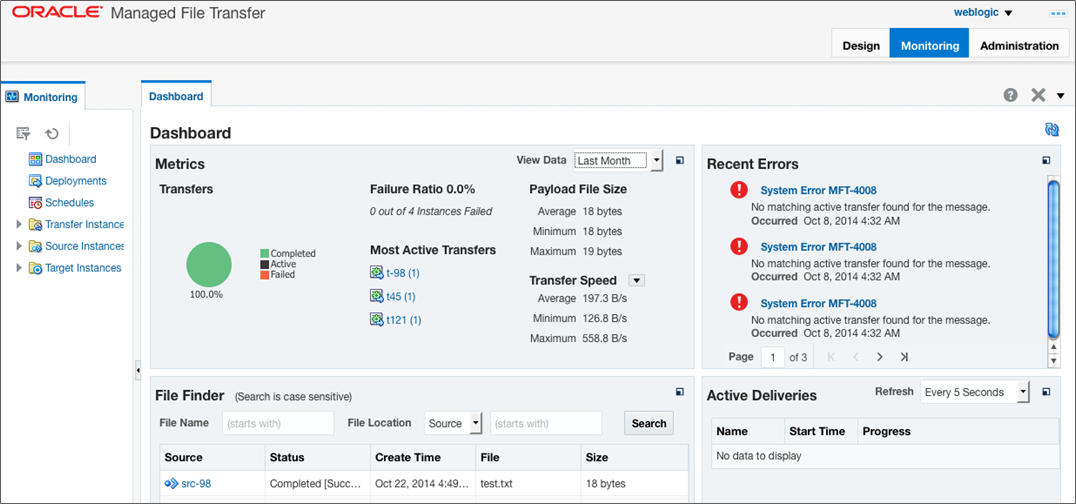Go to next page of Recent Errors
The width and height of the screenshot is (1076, 504).
coord(879,357)
